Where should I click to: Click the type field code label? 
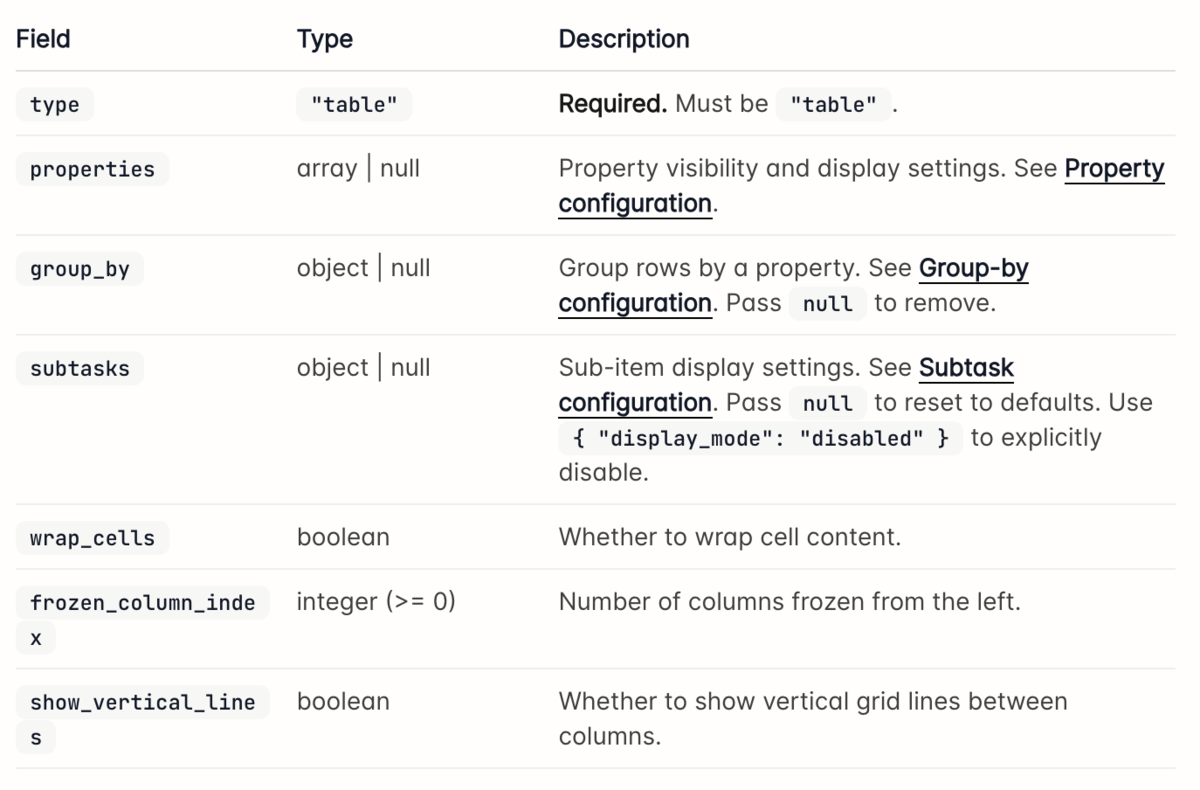pyautogui.click(x=55, y=104)
